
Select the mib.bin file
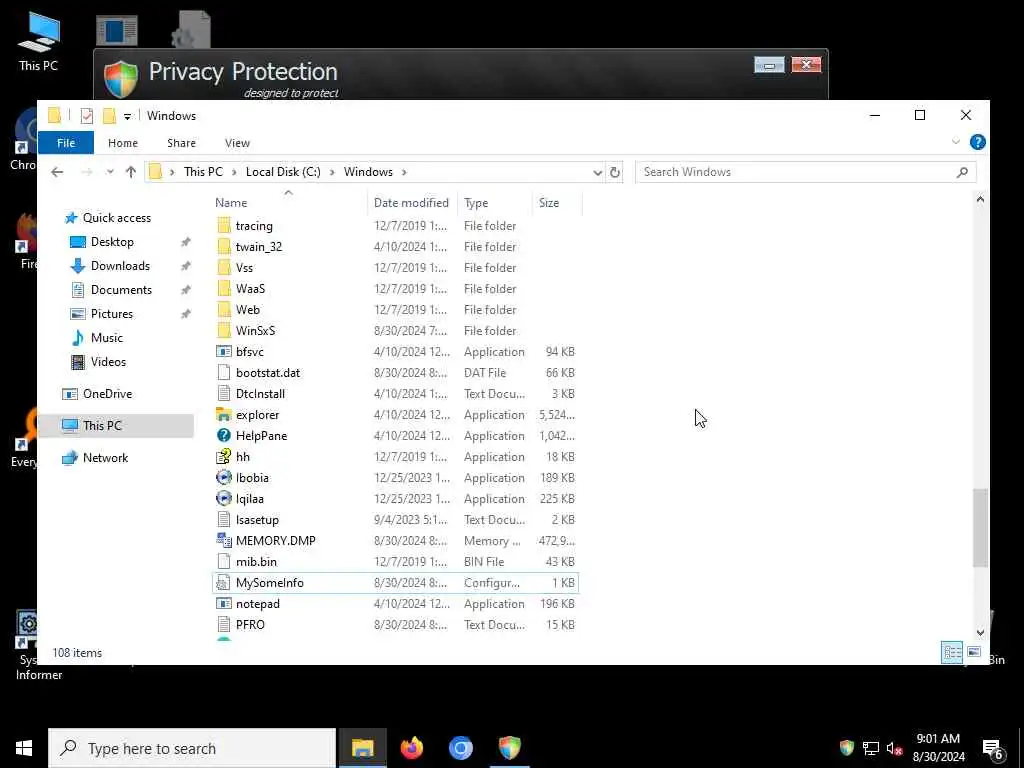click(x=256, y=562)
